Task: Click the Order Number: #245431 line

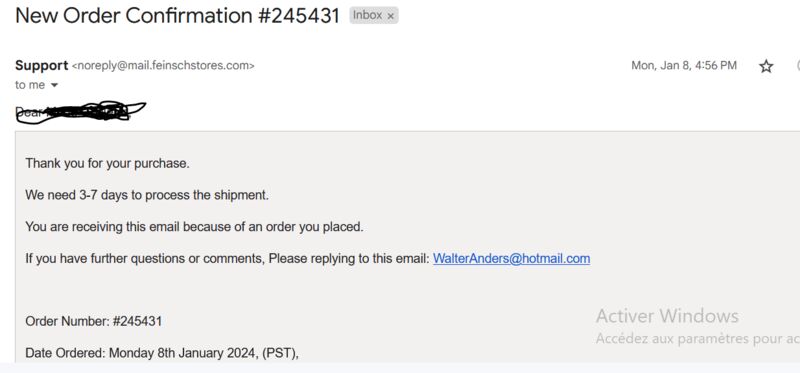Action: pyautogui.click(x=94, y=321)
